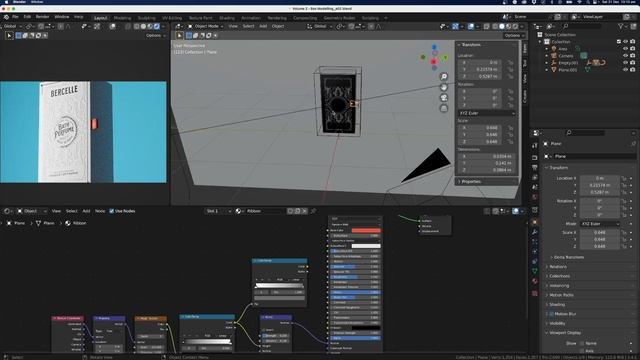Pin the Ribbon material in node editor header
640x360 pixels.
(x=313, y=211)
